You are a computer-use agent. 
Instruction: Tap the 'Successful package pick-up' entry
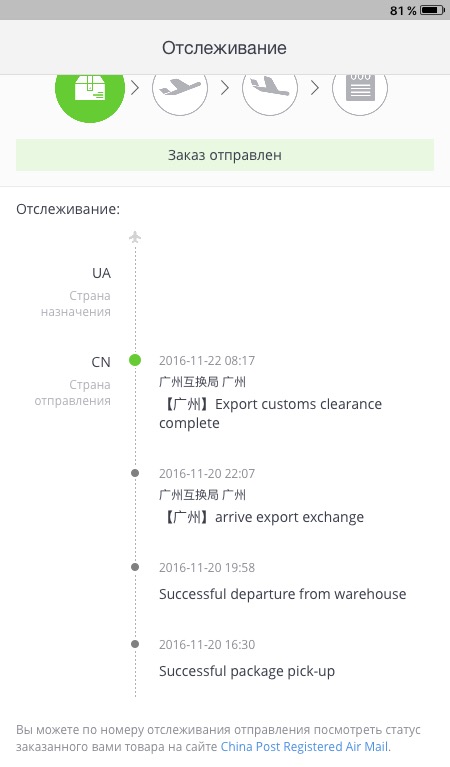[x=247, y=671]
